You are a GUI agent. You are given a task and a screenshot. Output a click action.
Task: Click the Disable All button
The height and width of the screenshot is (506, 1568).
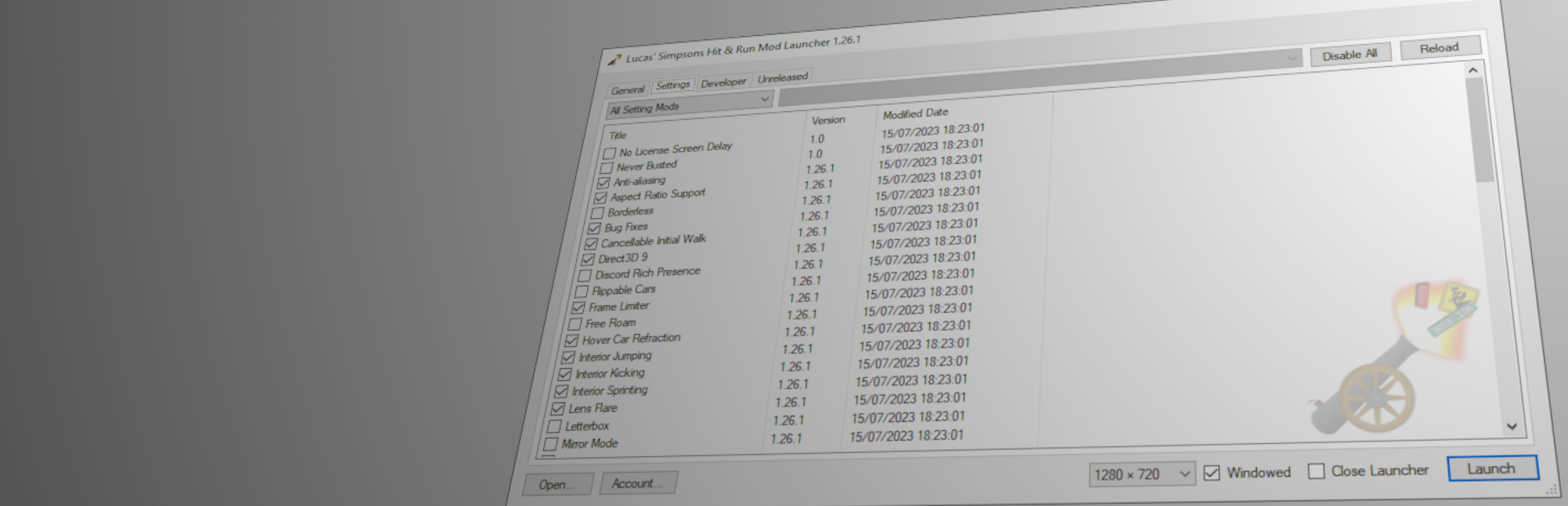point(1350,55)
